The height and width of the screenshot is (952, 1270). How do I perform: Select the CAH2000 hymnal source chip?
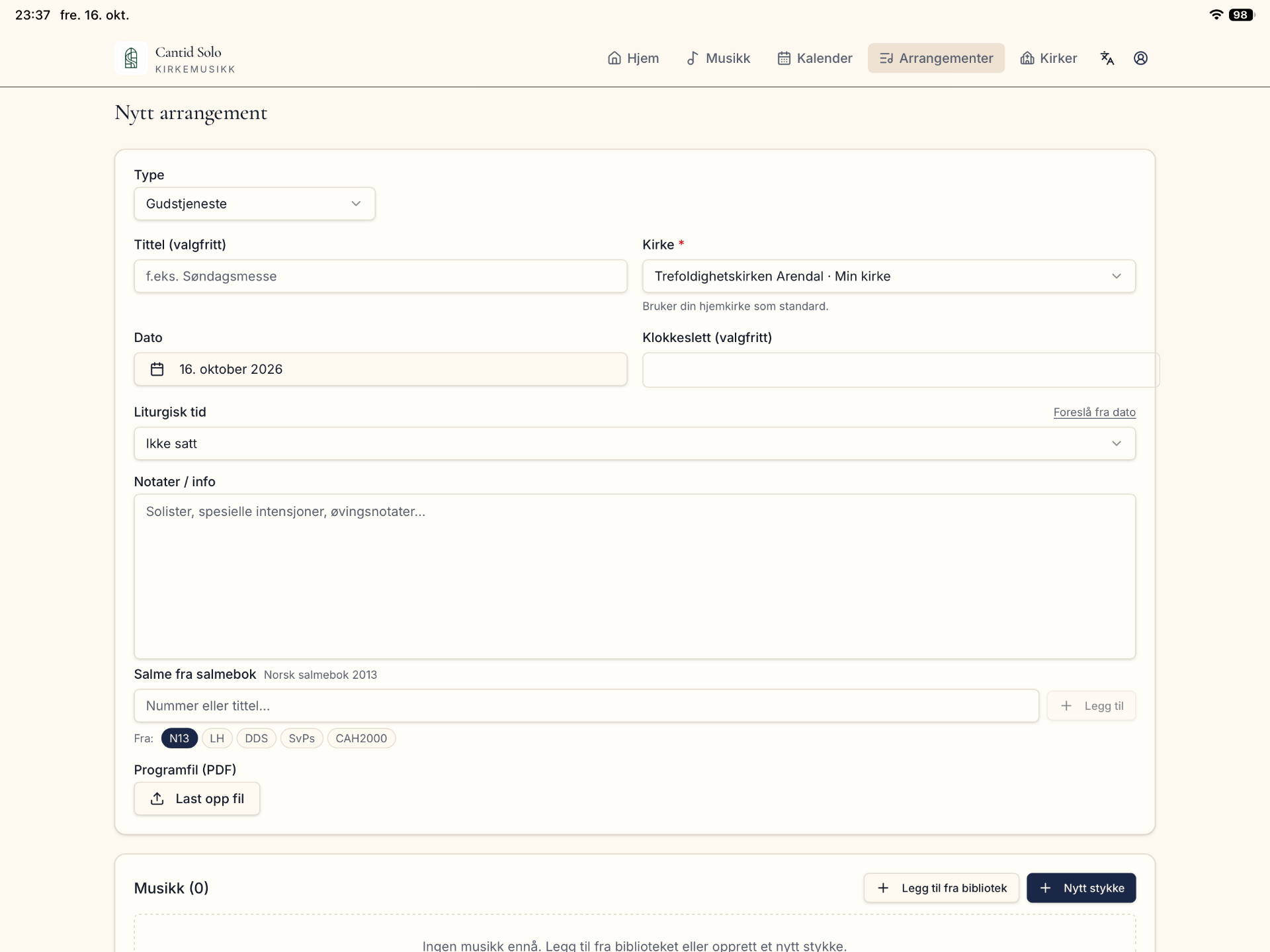click(x=361, y=738)
